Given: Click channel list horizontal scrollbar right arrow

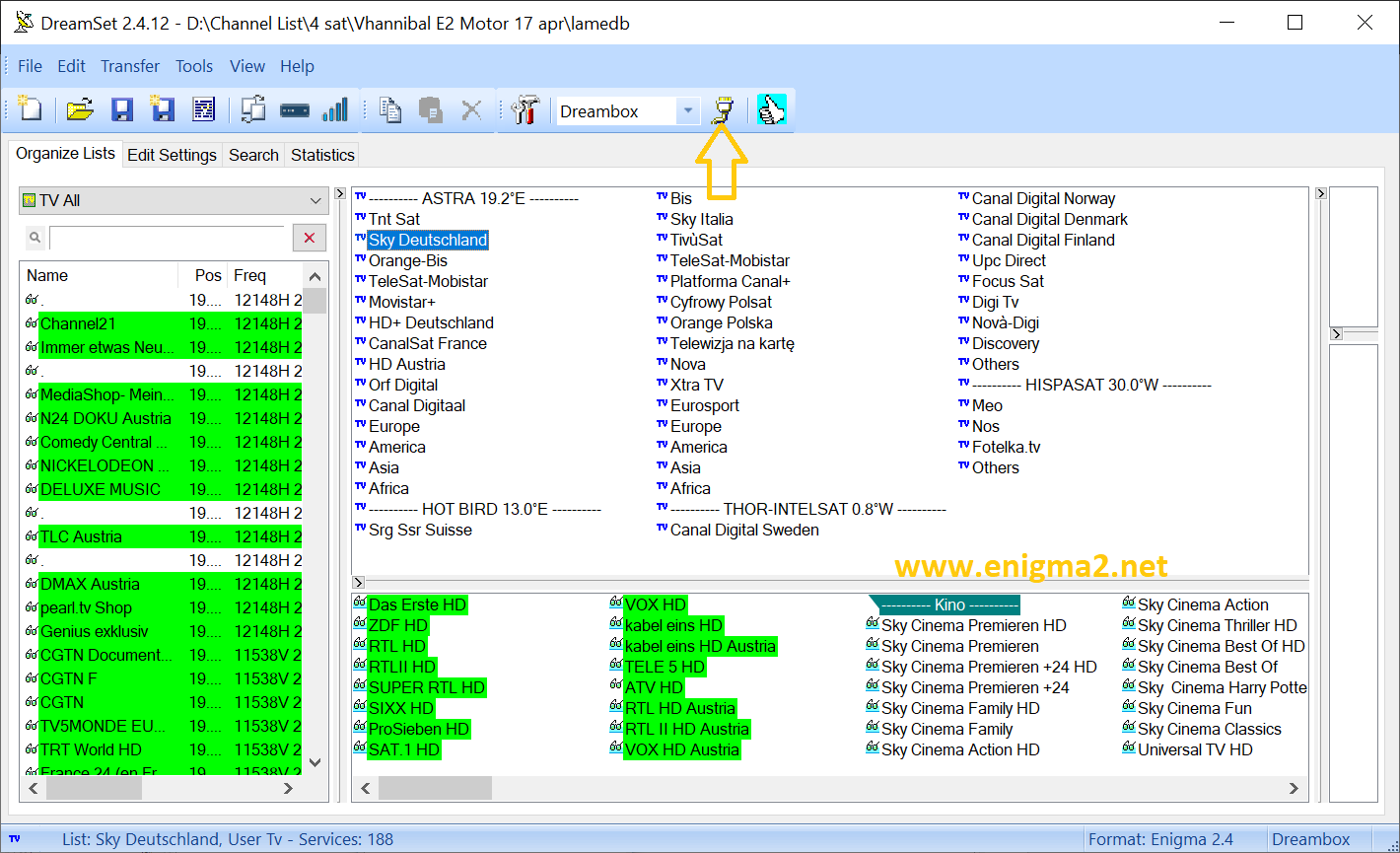Looking at the screenshot, I should [x=288, y=788].
